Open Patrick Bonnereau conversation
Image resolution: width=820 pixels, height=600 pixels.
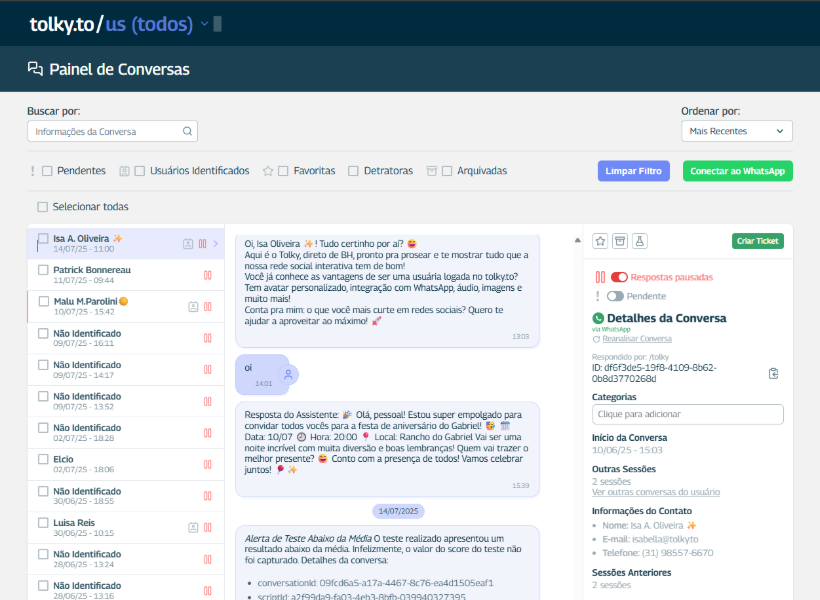point(126,275)
